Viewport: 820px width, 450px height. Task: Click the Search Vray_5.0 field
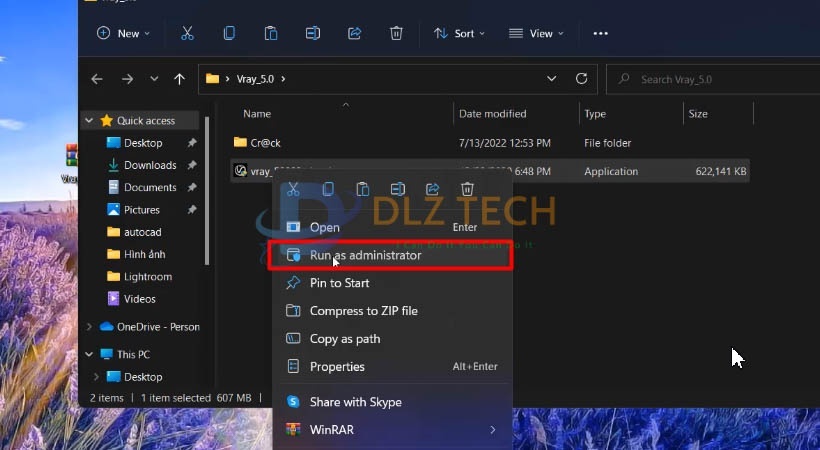[713, 80]
